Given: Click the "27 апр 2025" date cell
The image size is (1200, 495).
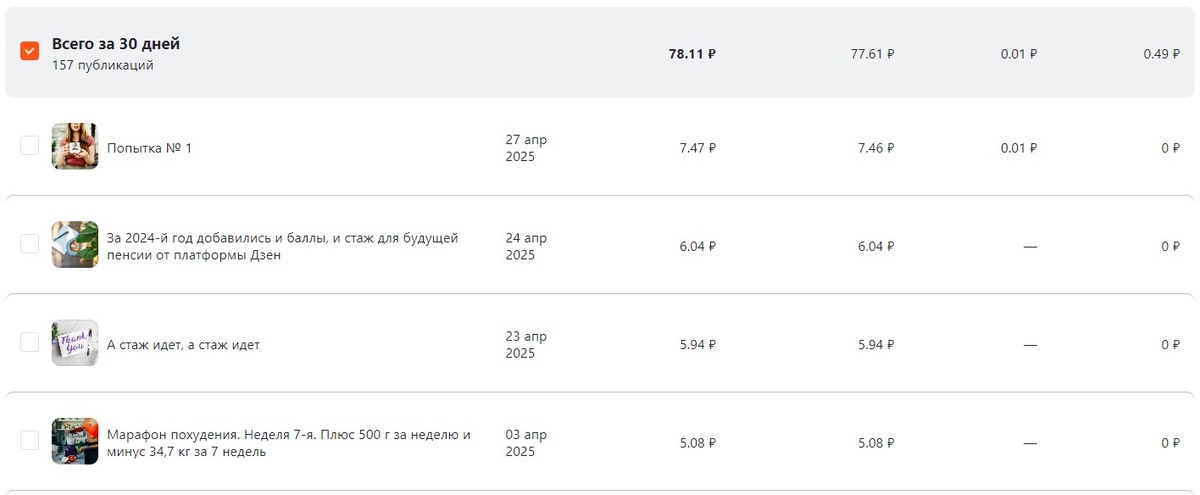Looking at the screenshot, I should click(526, 148).
